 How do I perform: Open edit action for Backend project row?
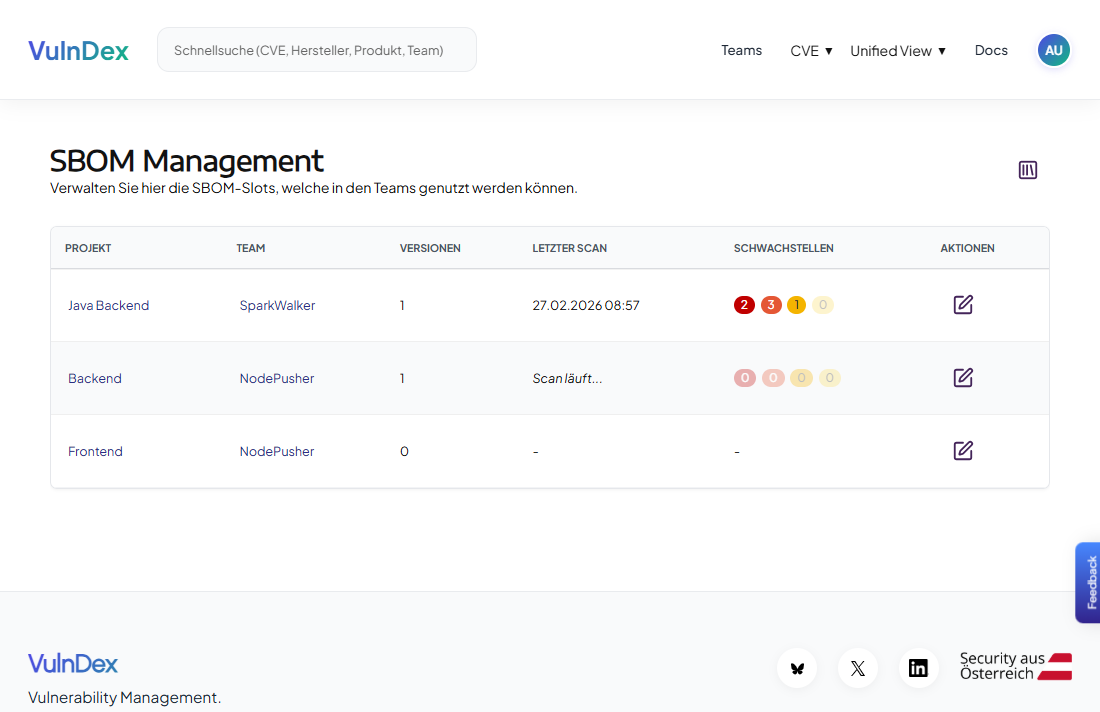[x=963, y=378]
